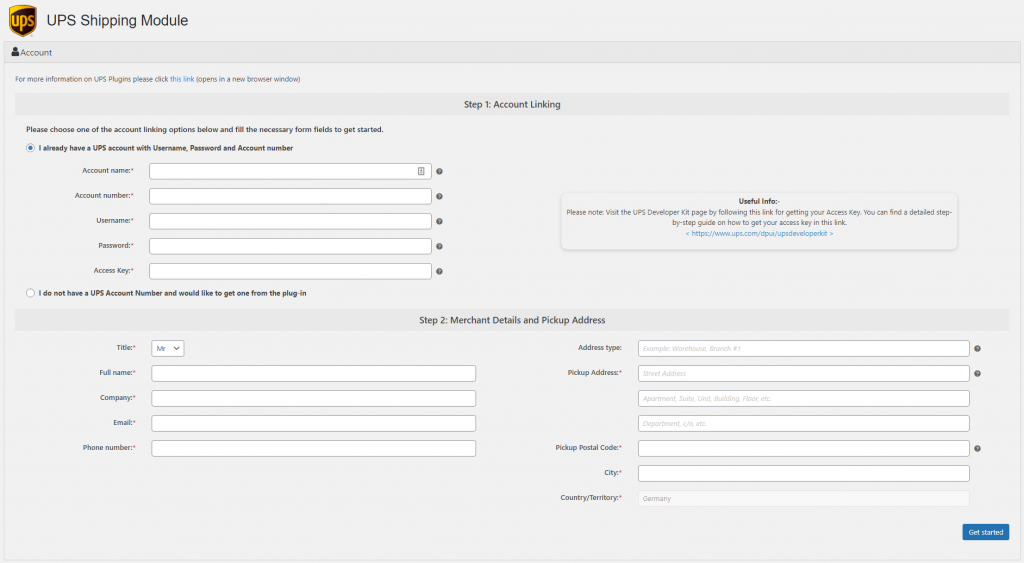Click help icon next to Username field

(440, 221)
